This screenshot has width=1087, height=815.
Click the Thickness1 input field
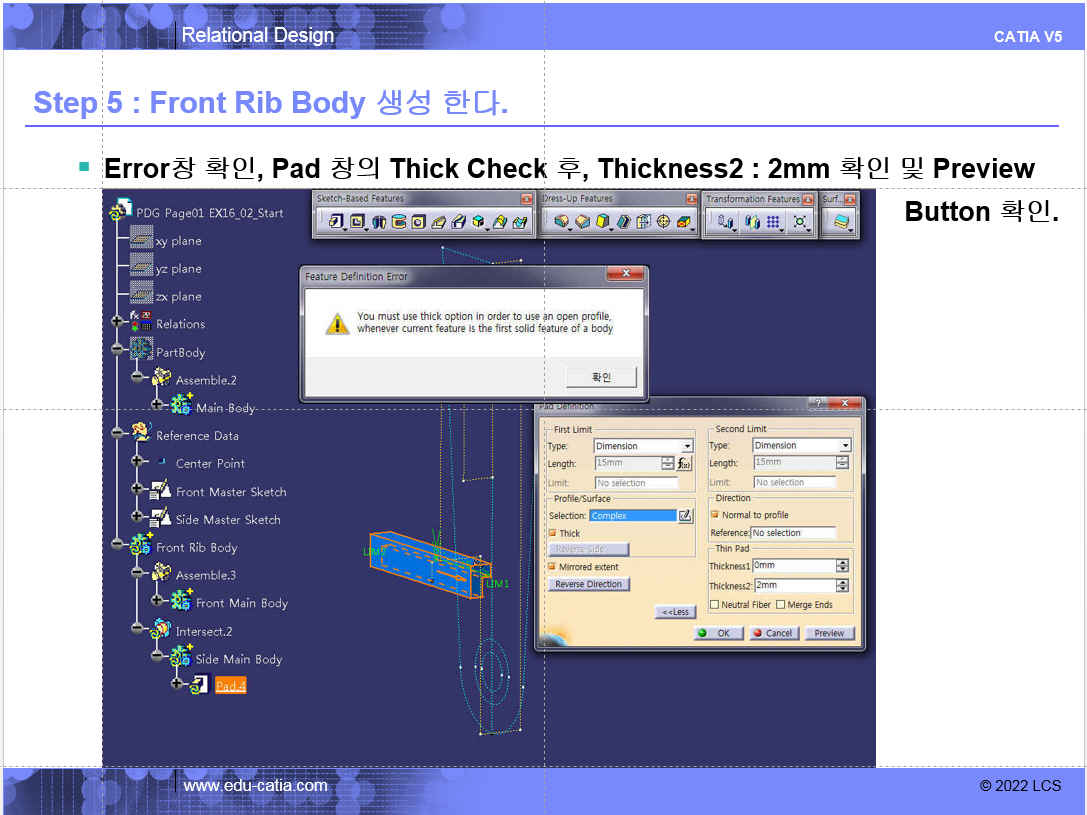point(793,566)
